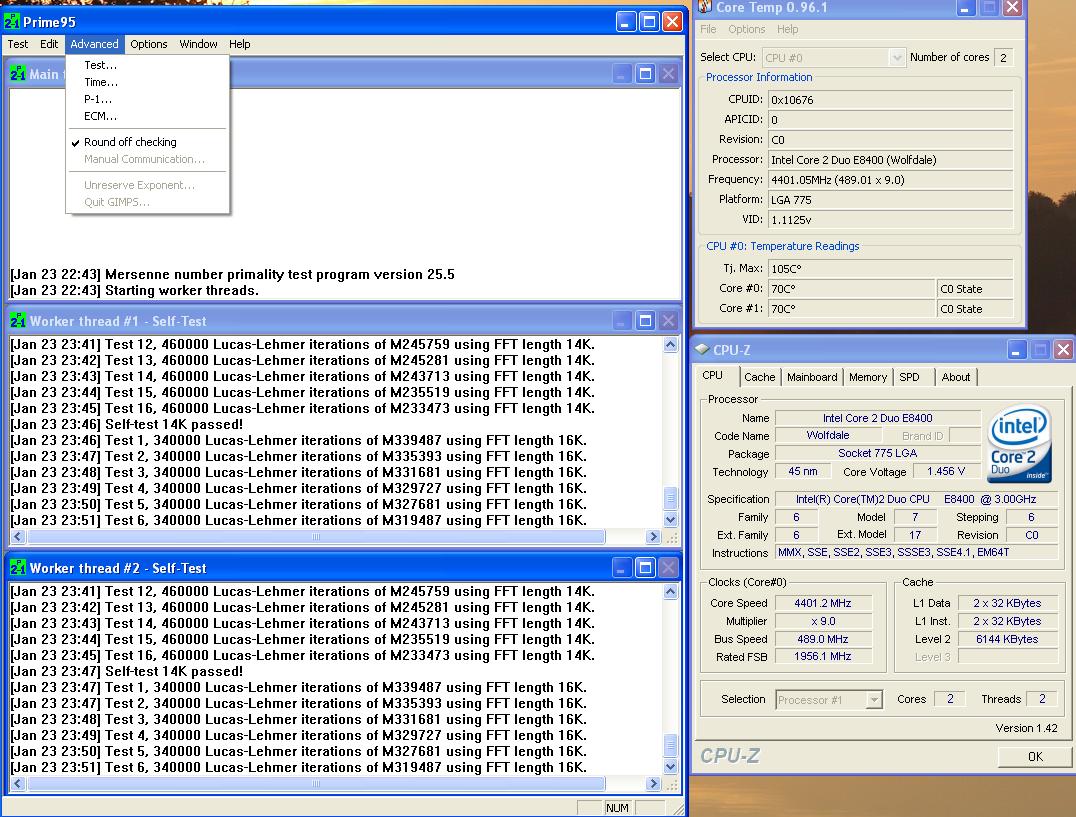Click the Worker thread #2 window icon
Screen dimensions: 1076x817
18,567
